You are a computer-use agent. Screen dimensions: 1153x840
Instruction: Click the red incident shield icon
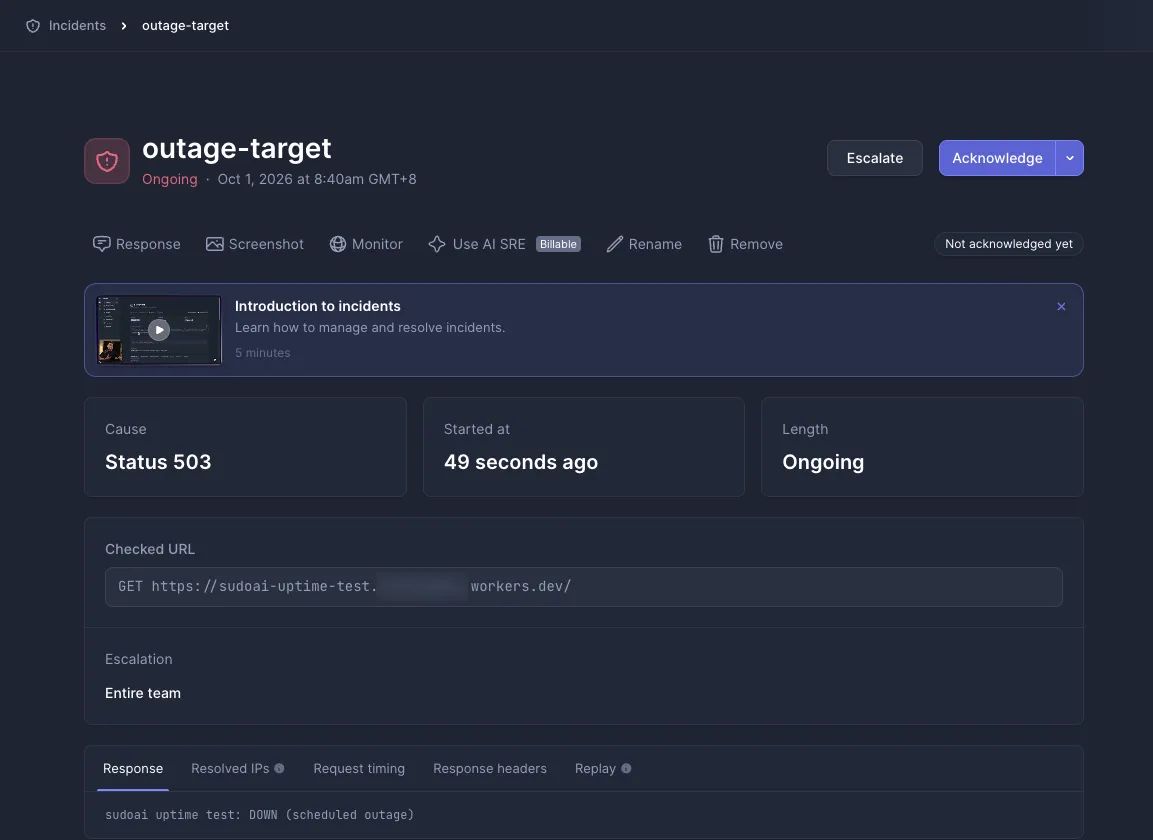107,161
